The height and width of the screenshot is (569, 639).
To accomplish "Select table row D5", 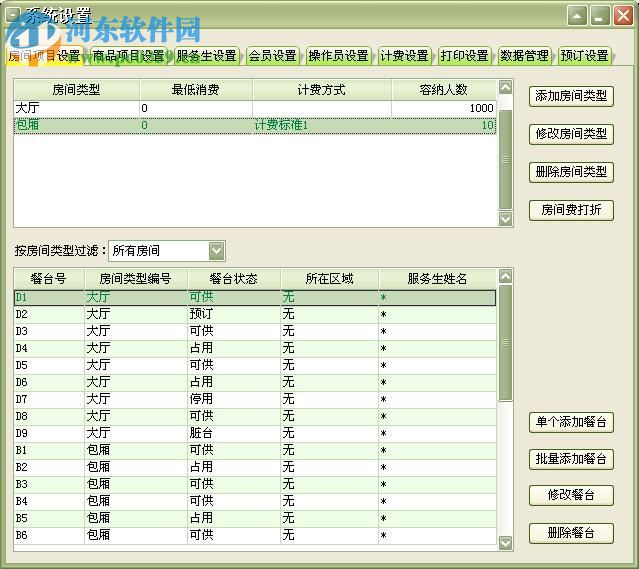I will click(255, 366).
